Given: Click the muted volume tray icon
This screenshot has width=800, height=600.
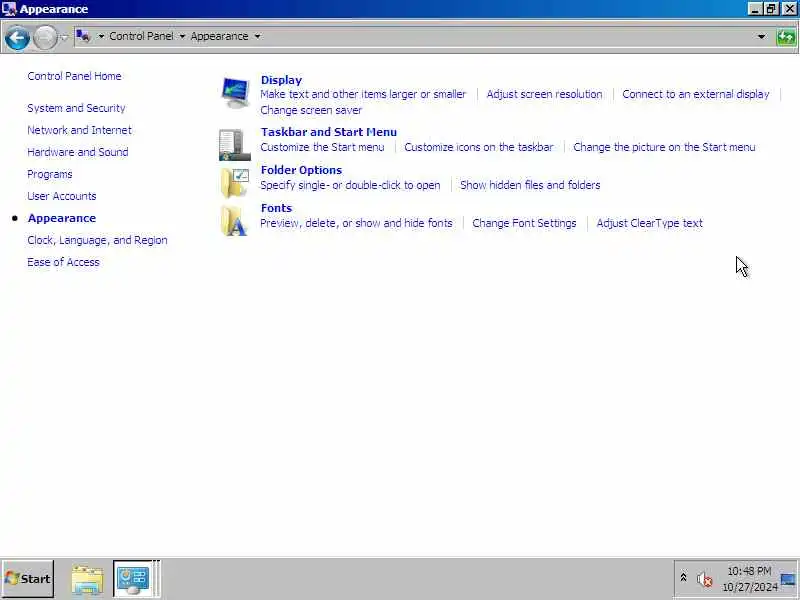Looking at the screenshot, I should [x=705, y=579].
